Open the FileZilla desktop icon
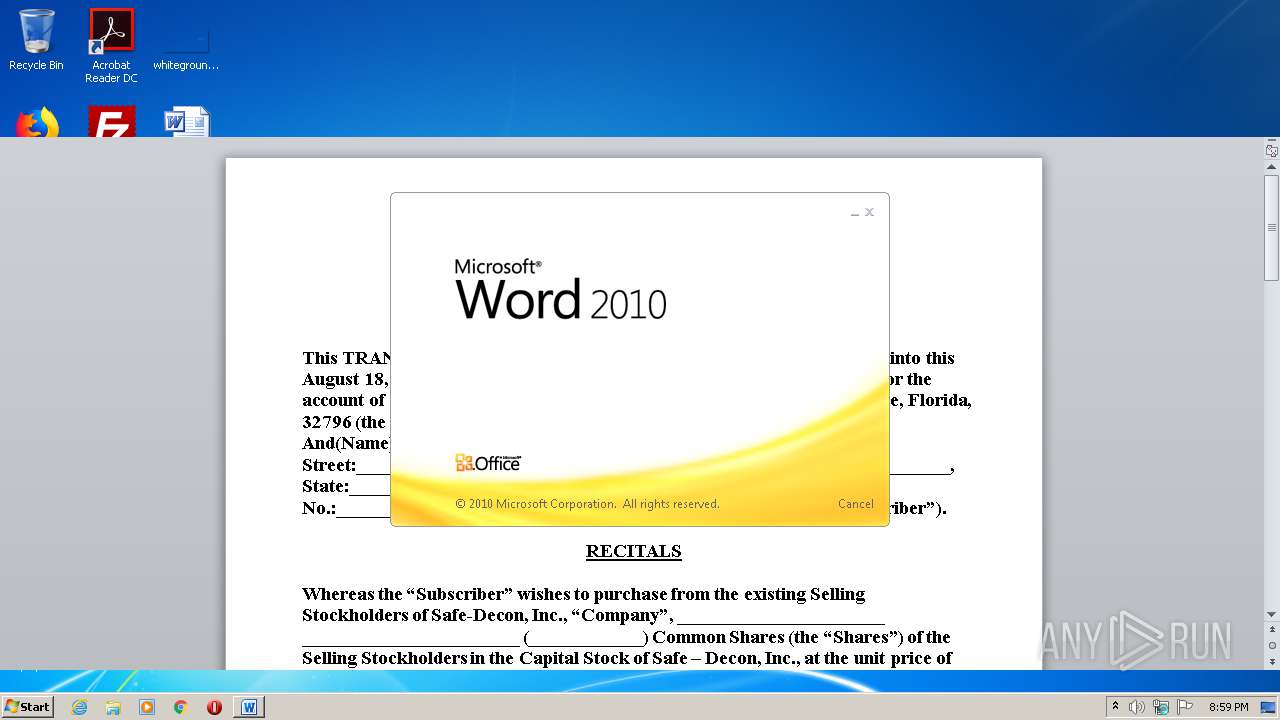Screen dimensions: 1280x720 tap(112, 122)
